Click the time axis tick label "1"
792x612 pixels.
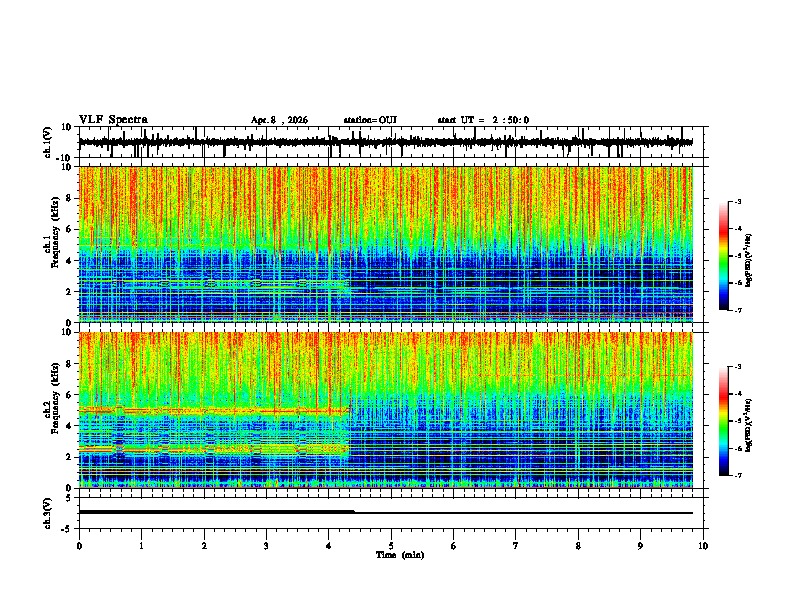click(x=141, y=546)
